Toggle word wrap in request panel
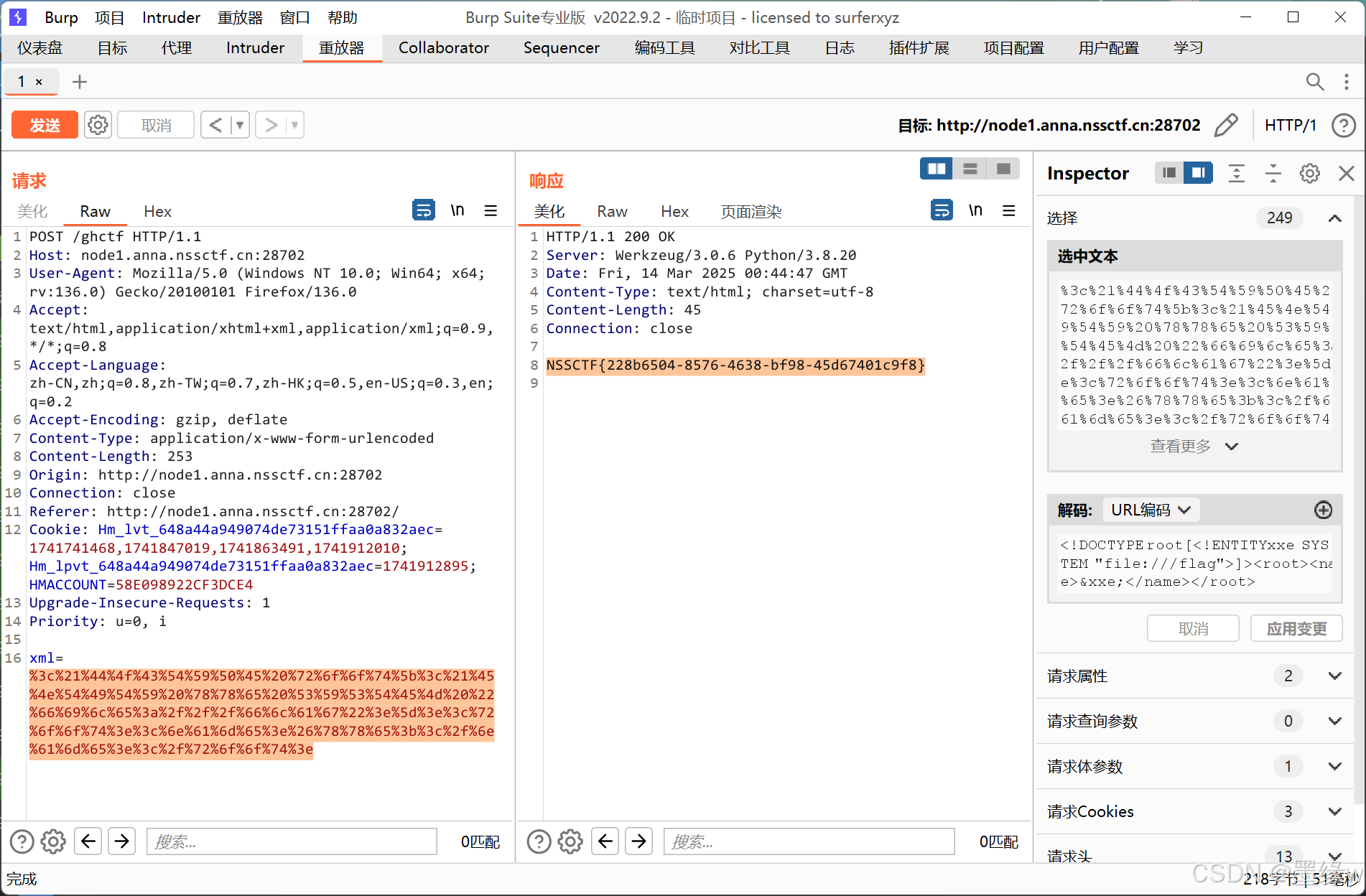Screen dimensions: 1366x896 424,210
